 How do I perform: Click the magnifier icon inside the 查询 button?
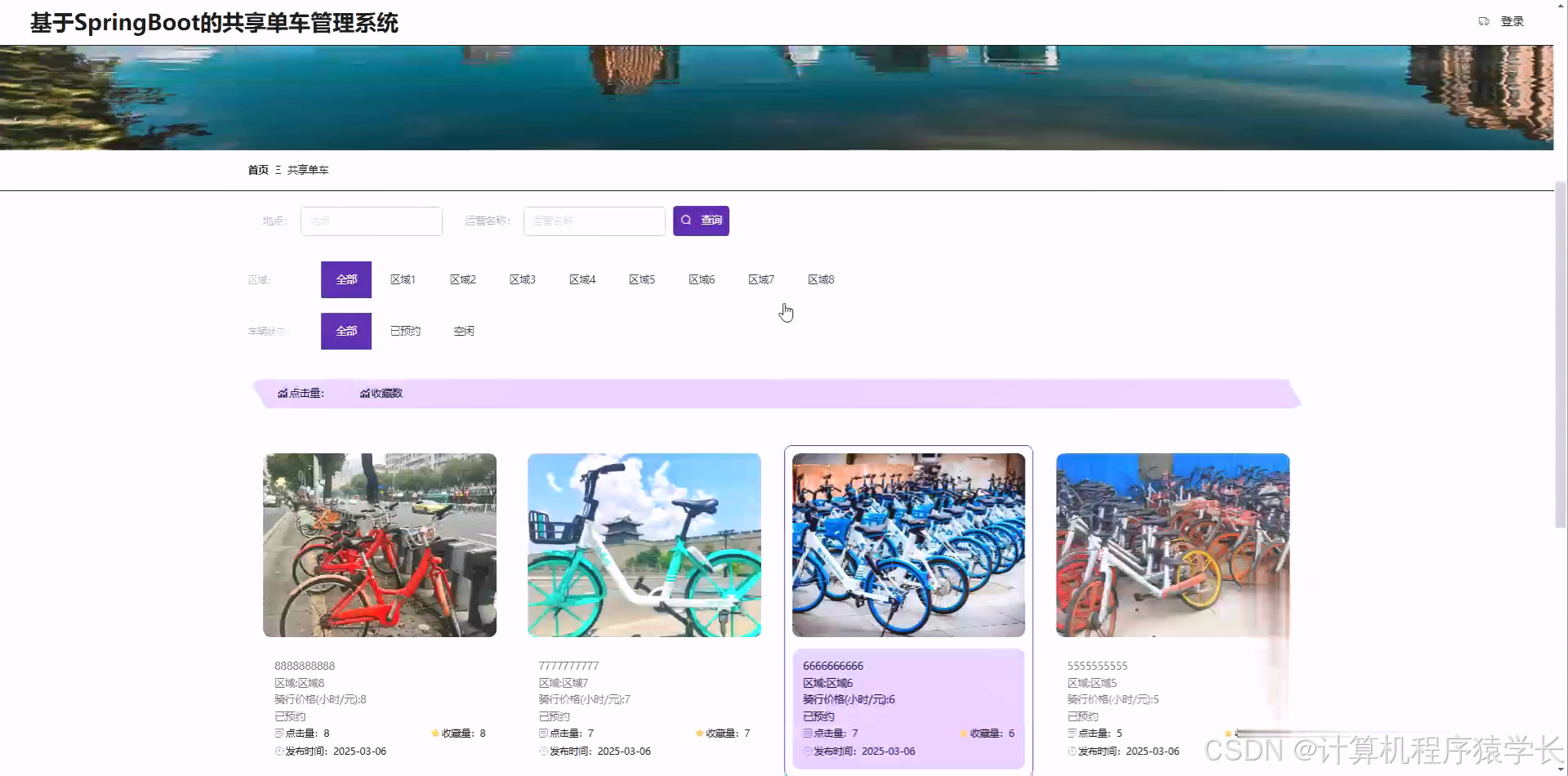(687, 220)
